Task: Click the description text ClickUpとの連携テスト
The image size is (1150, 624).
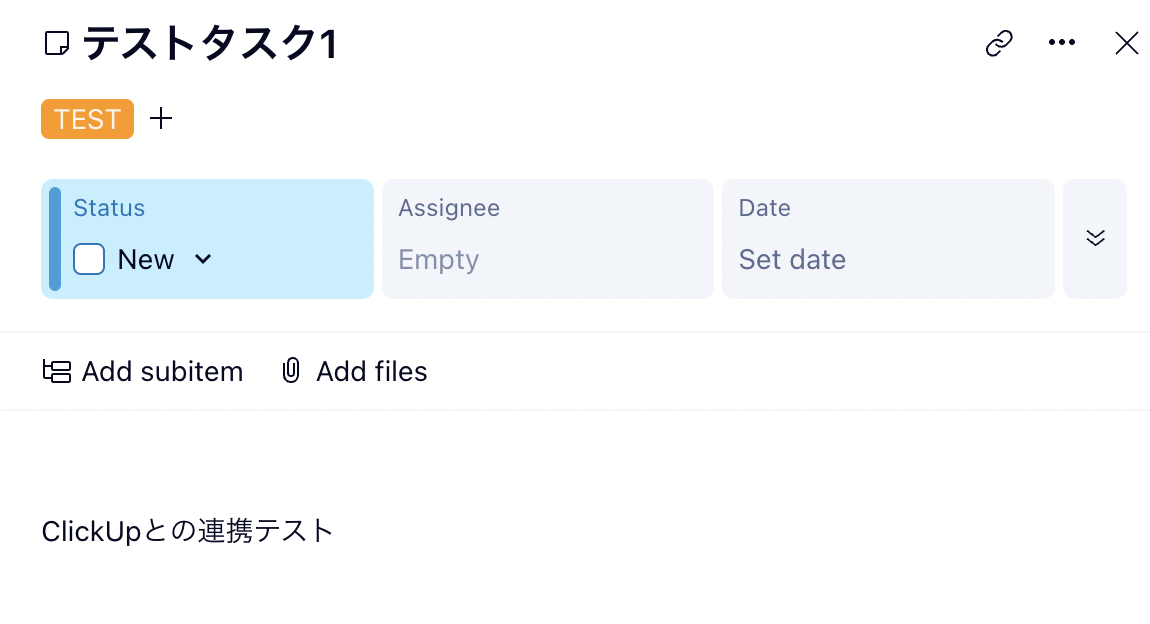Action: pyautogui.click(x=187, y=531)
